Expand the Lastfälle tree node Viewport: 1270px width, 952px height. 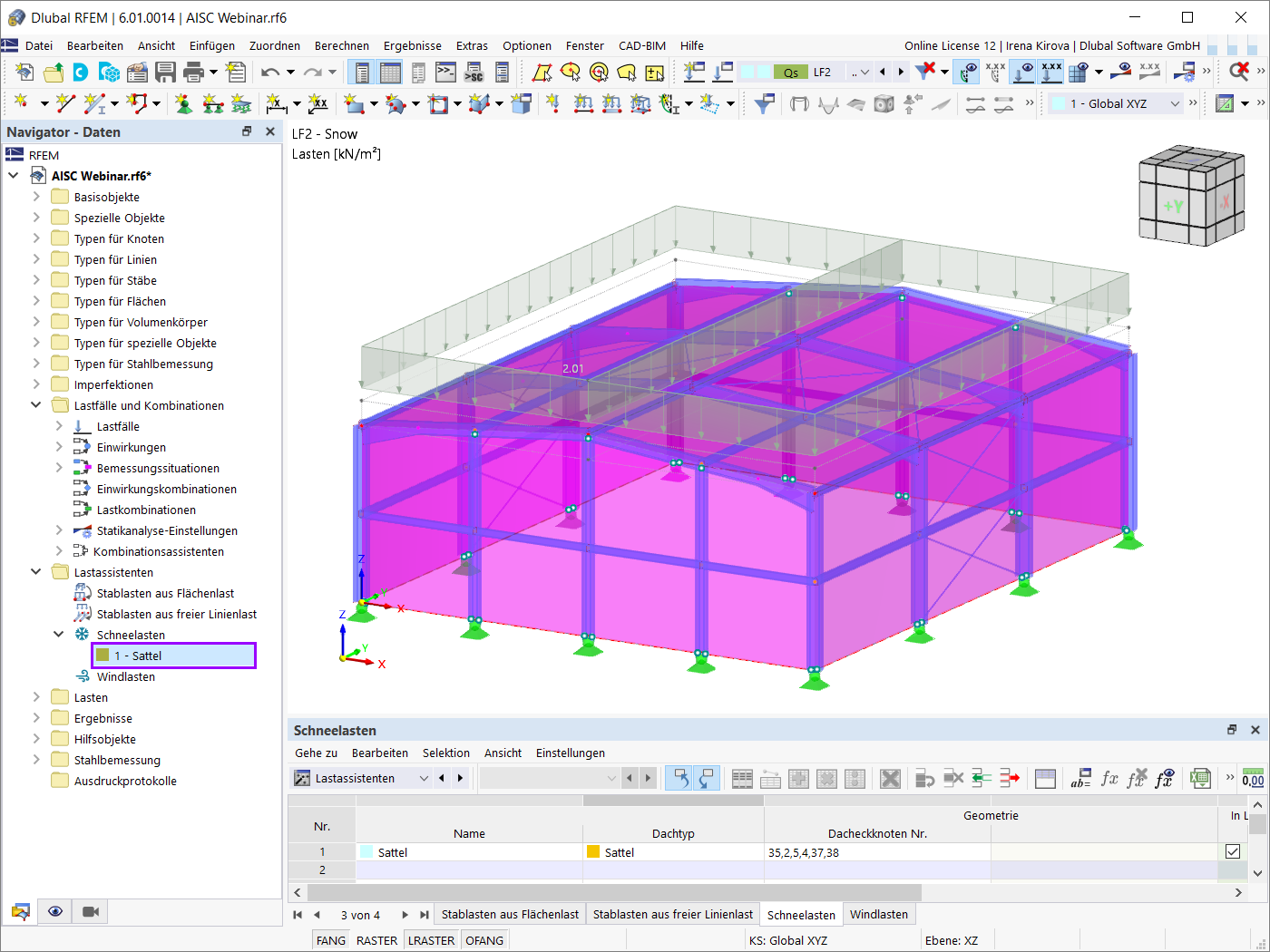pos(59,426)
